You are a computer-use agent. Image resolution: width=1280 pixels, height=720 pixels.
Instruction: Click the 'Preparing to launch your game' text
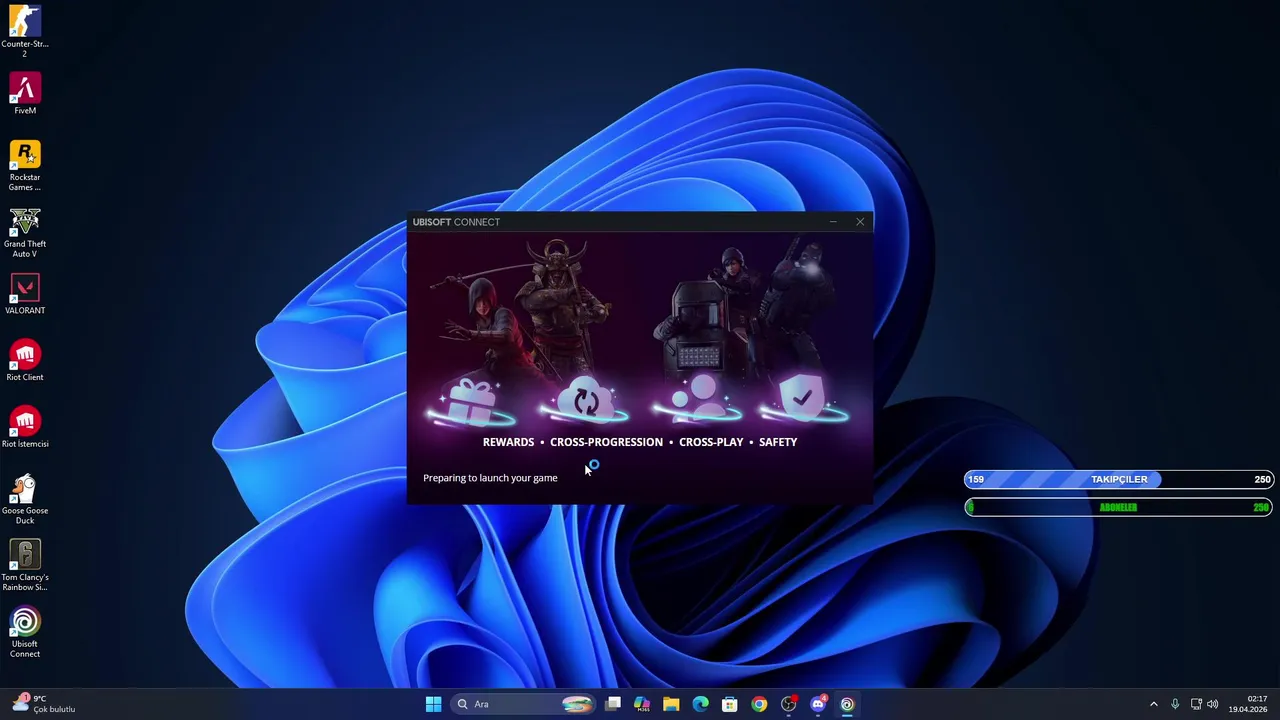490,478
